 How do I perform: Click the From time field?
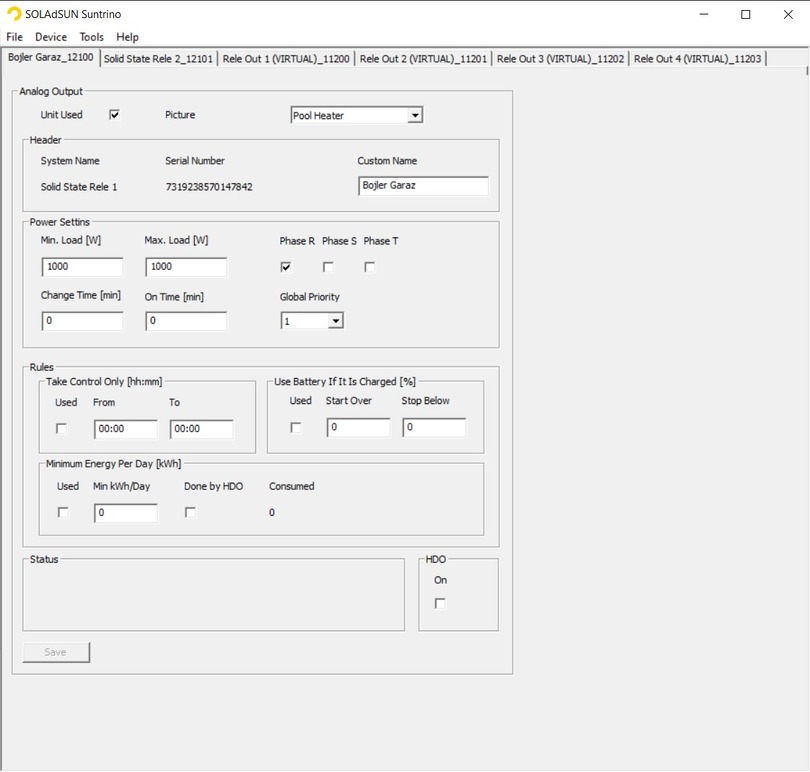tap(126, 429)
